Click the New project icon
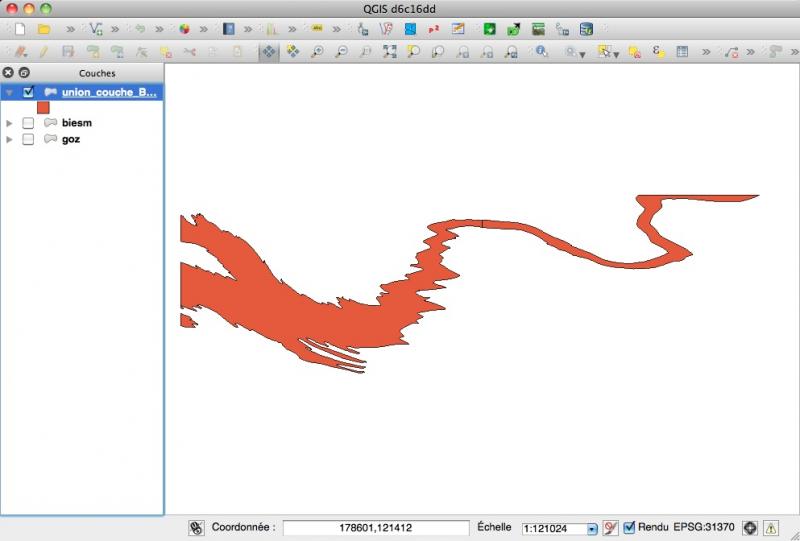 pyautogui.click(x=19, y=29)
